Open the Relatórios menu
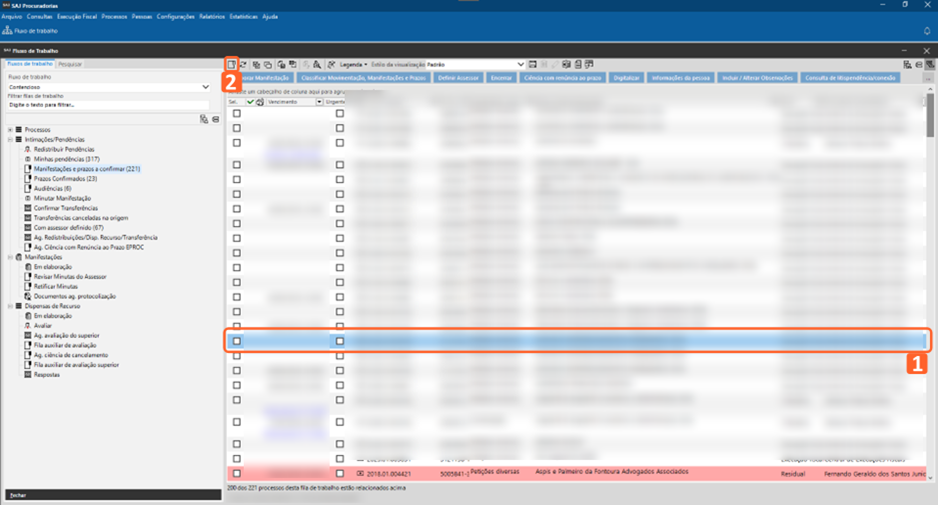 click(x=212, y=16)
